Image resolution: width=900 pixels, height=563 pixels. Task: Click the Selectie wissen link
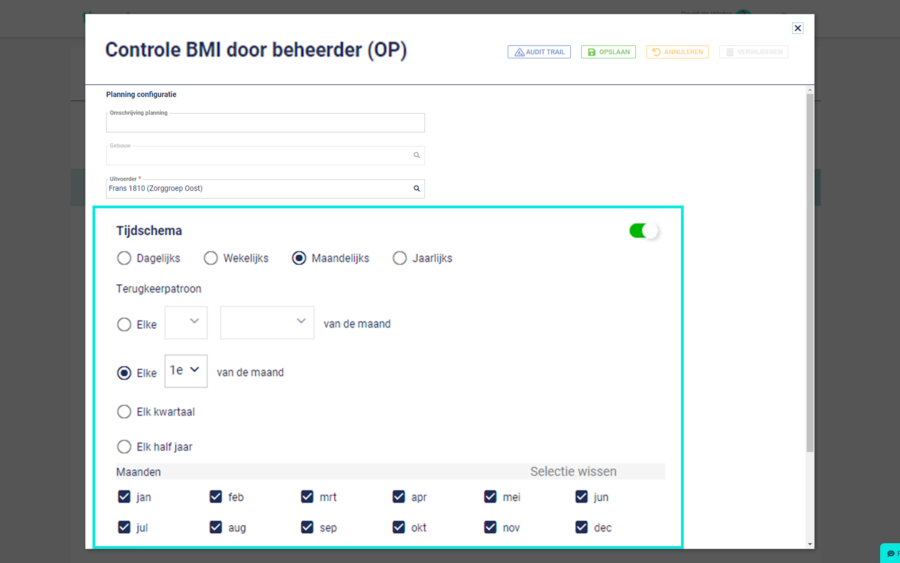click(x=573, y=472)
